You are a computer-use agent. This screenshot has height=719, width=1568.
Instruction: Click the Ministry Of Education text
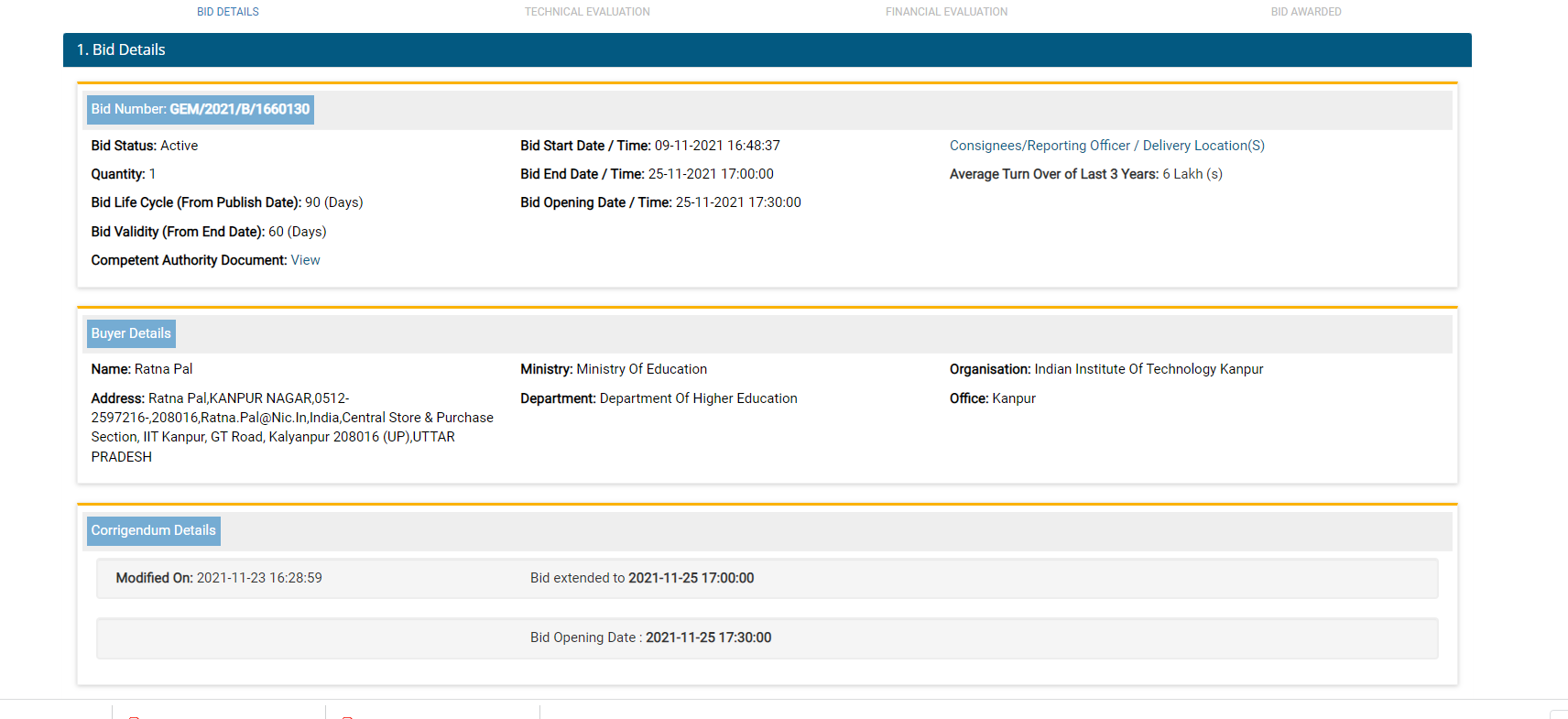tap(641, 369)
